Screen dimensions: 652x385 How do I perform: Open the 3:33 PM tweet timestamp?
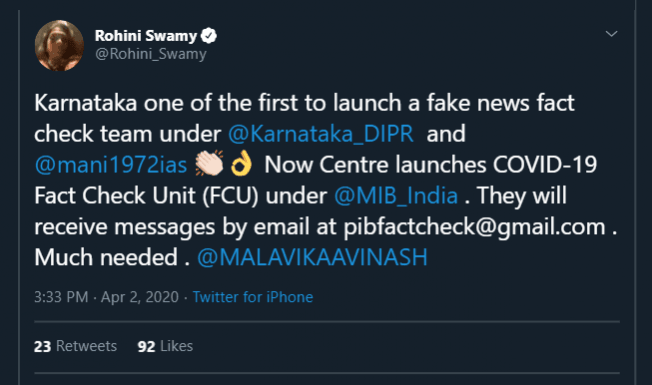(x=61, y=297)
